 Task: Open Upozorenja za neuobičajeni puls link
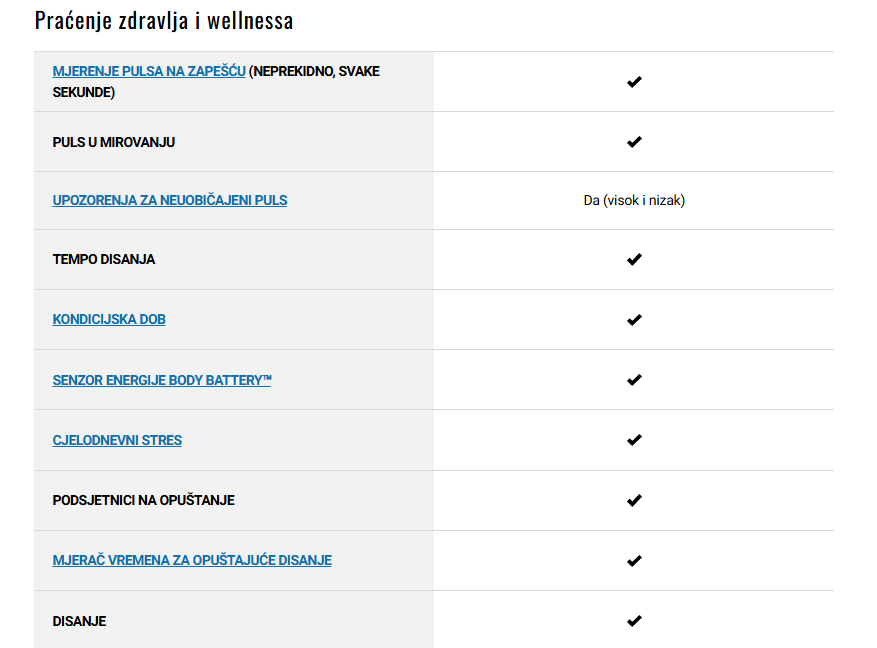169,200
